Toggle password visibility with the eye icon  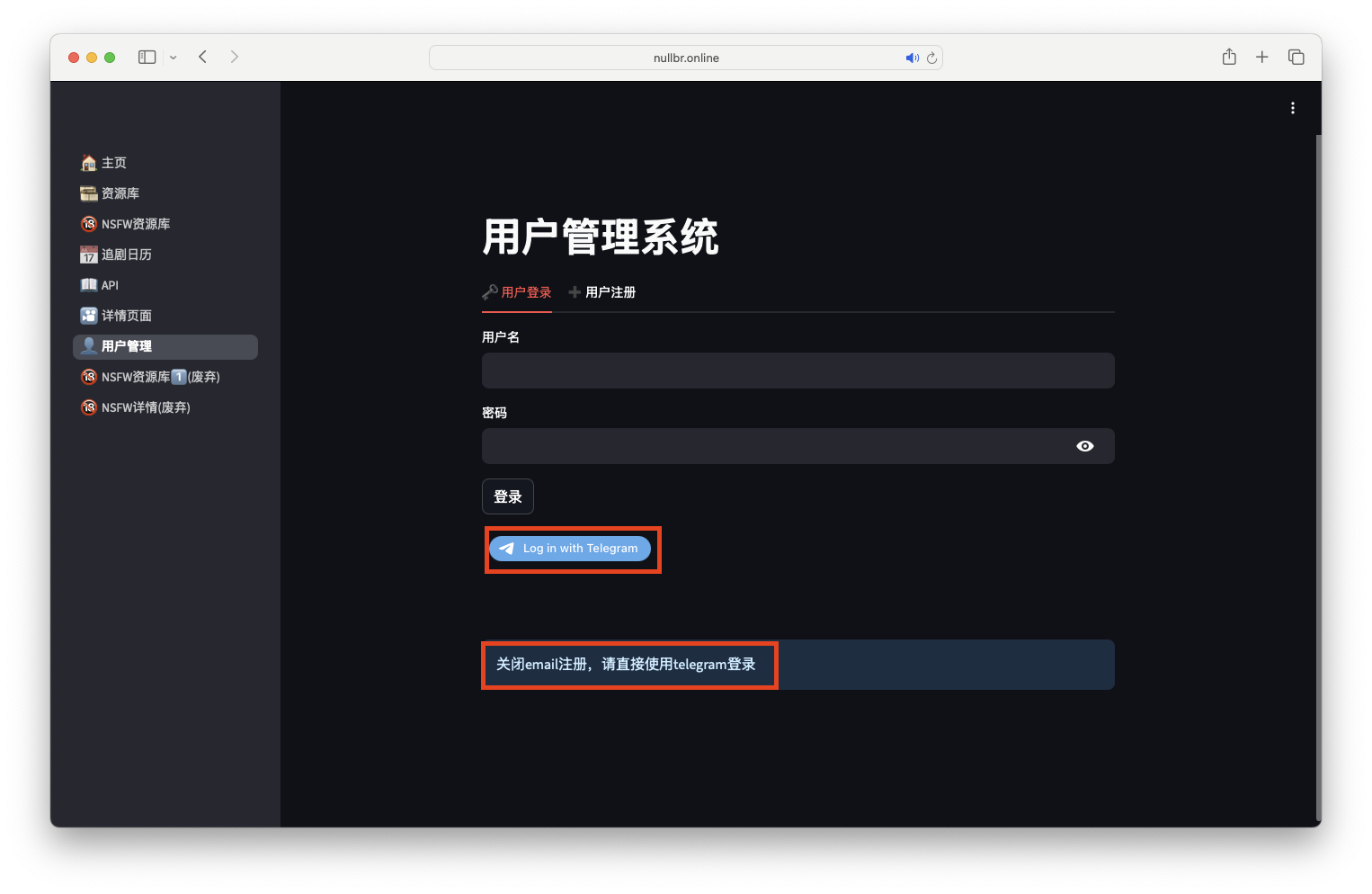point(1084,445)
